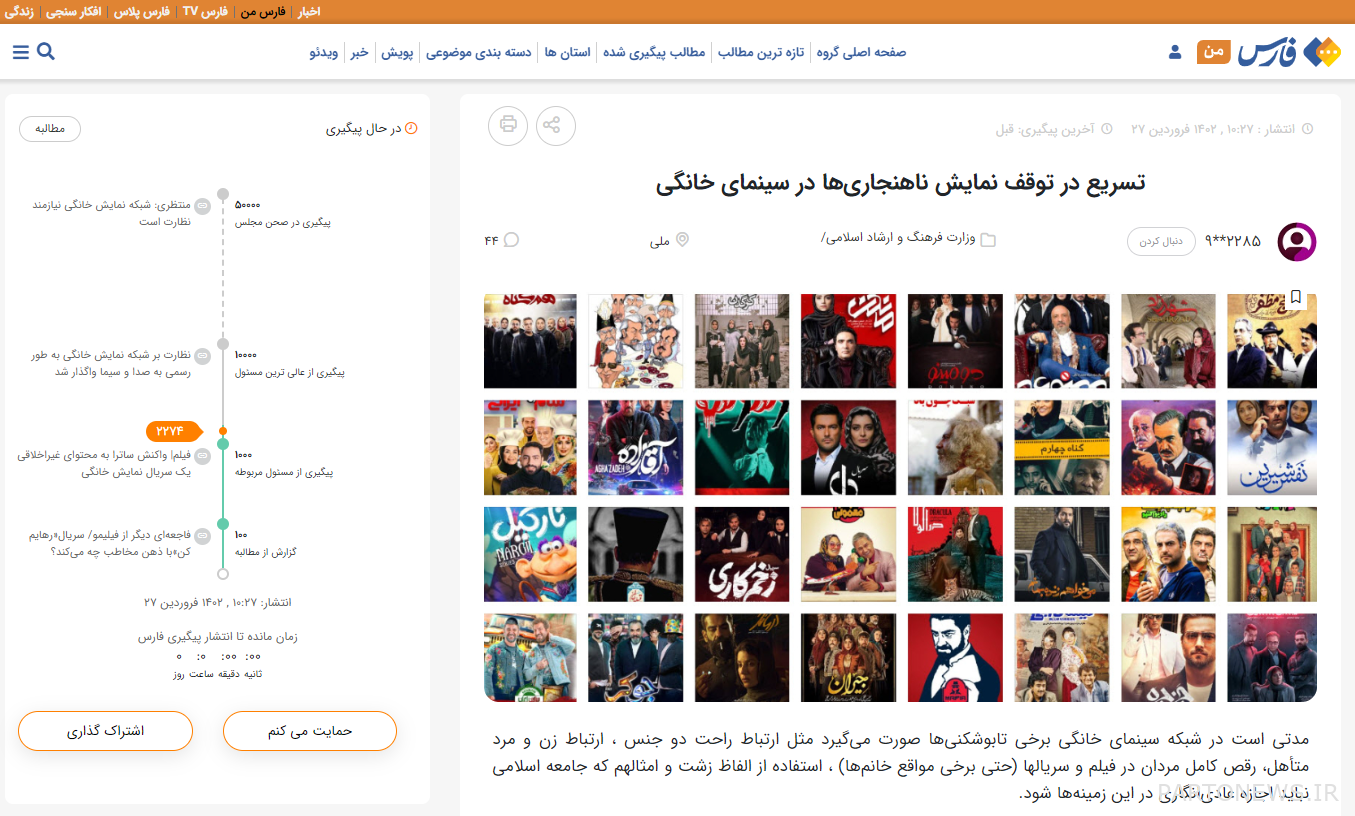Click the print icon above the article

508,125
